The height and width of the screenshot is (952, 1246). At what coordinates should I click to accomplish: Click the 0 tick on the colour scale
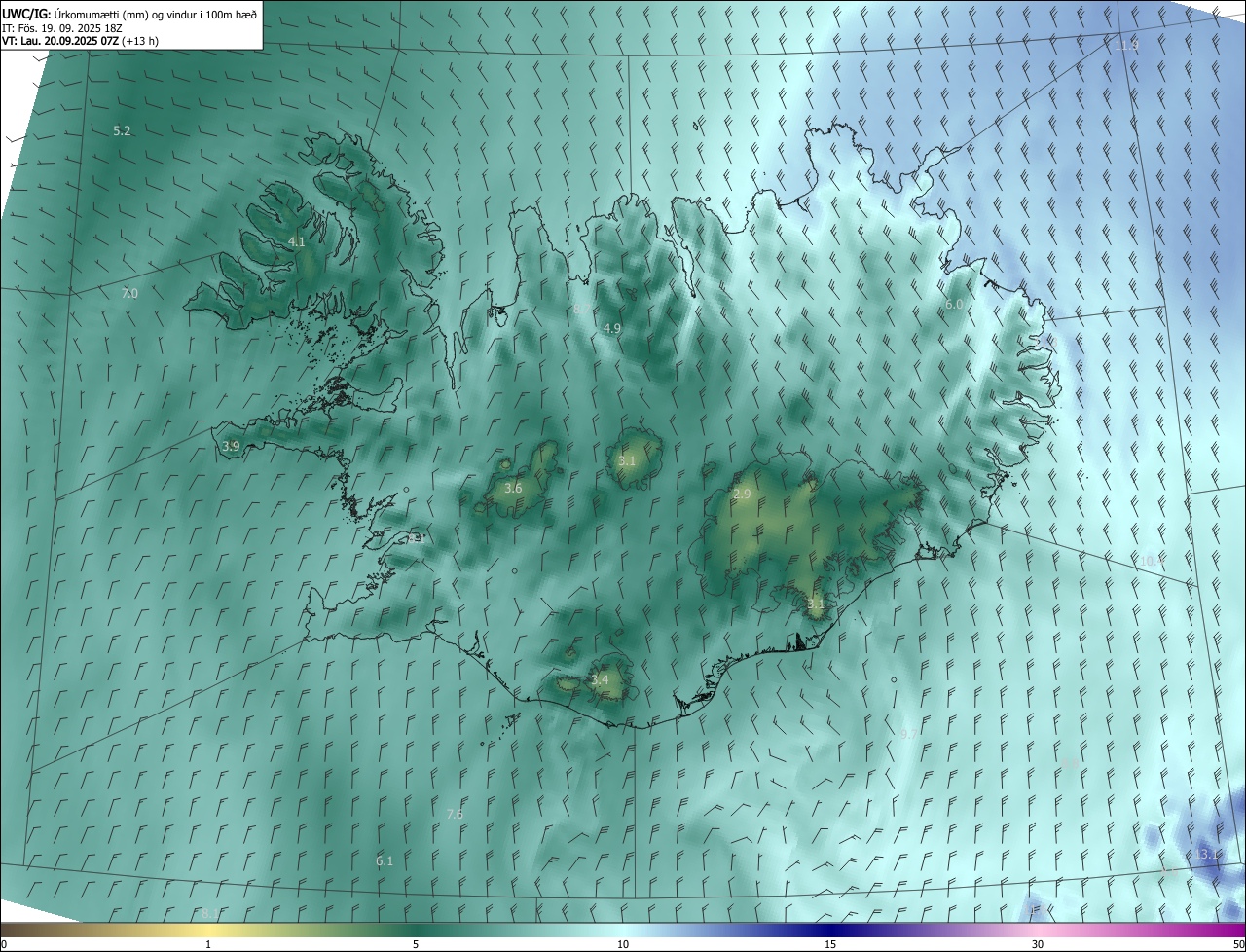(x=4, y=944)
